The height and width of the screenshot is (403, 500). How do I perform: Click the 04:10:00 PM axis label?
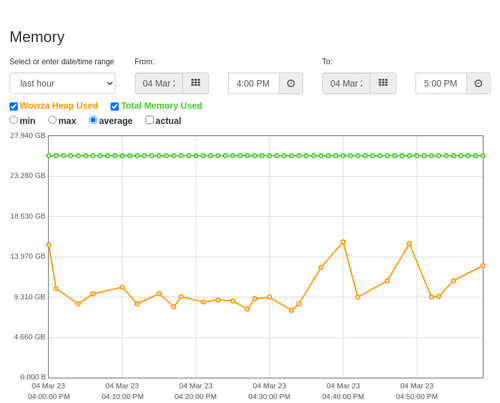tap(122, 397)
